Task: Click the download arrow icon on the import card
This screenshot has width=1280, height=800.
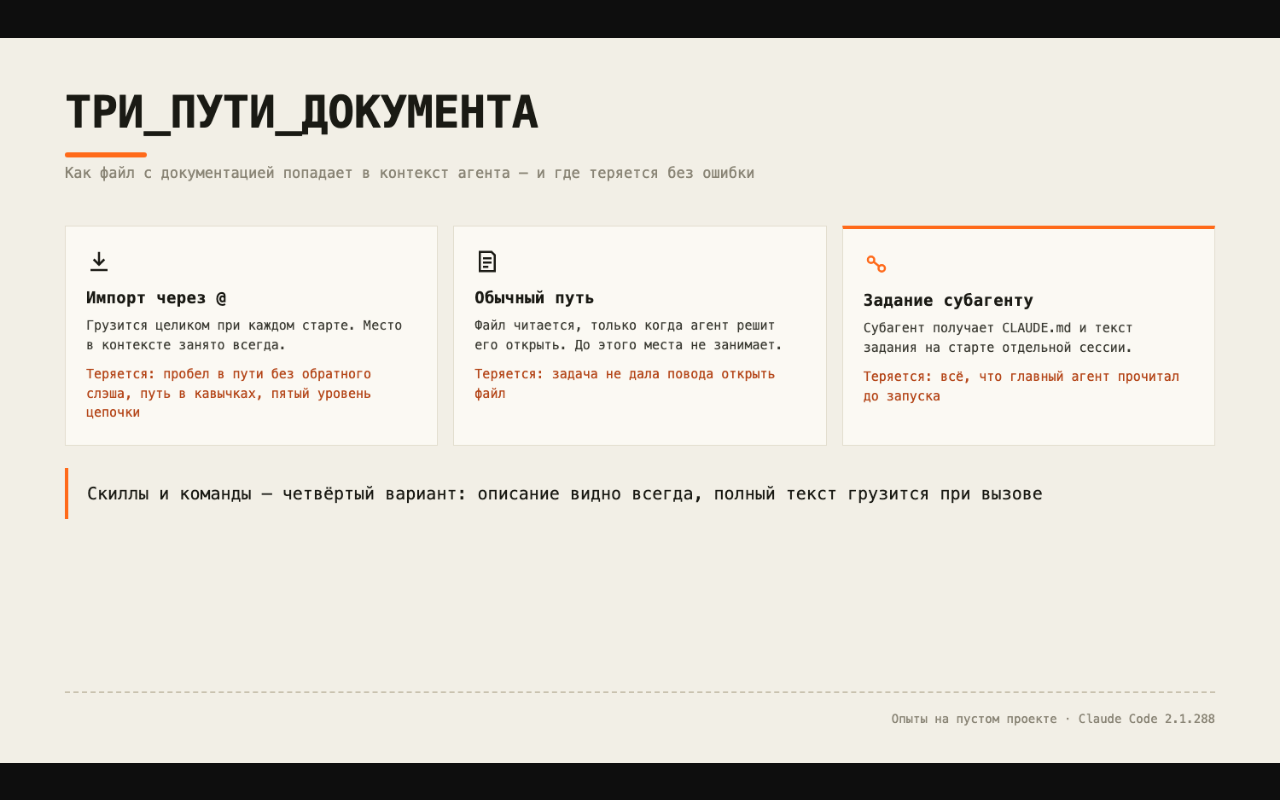Action: (98, 261)
